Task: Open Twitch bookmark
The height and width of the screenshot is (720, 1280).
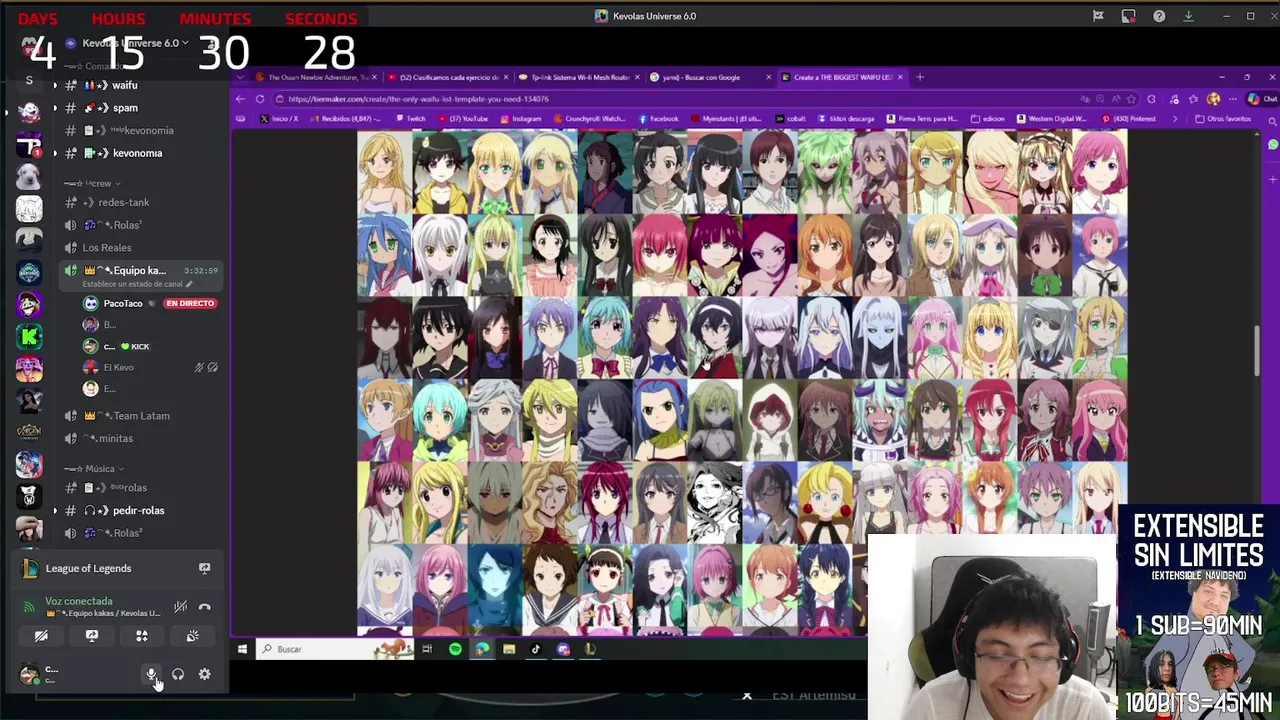Action: 410,119
